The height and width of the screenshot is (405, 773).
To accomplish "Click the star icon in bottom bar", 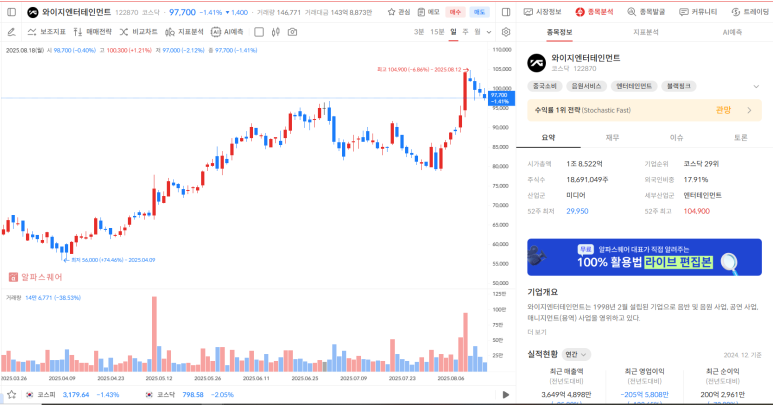I will [11, 395].
